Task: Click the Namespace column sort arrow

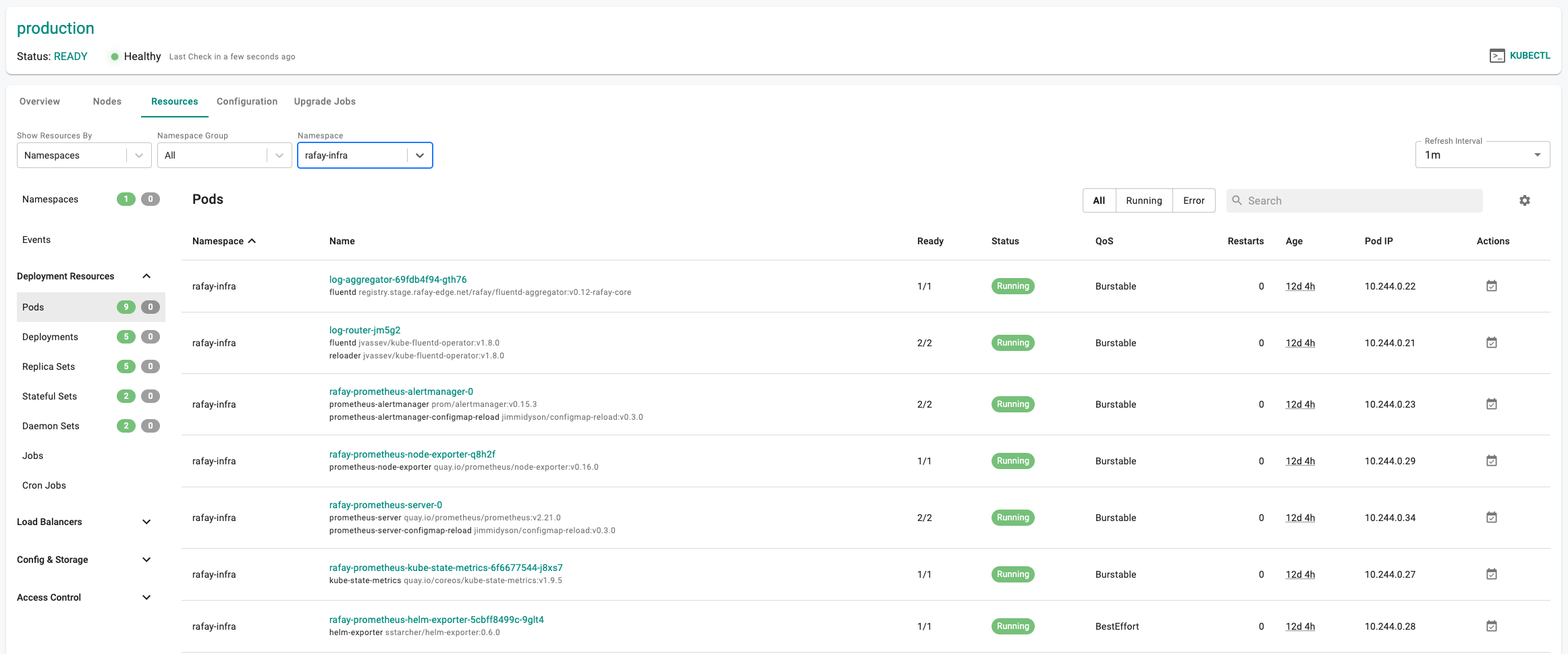Action: tap(252, 240)
